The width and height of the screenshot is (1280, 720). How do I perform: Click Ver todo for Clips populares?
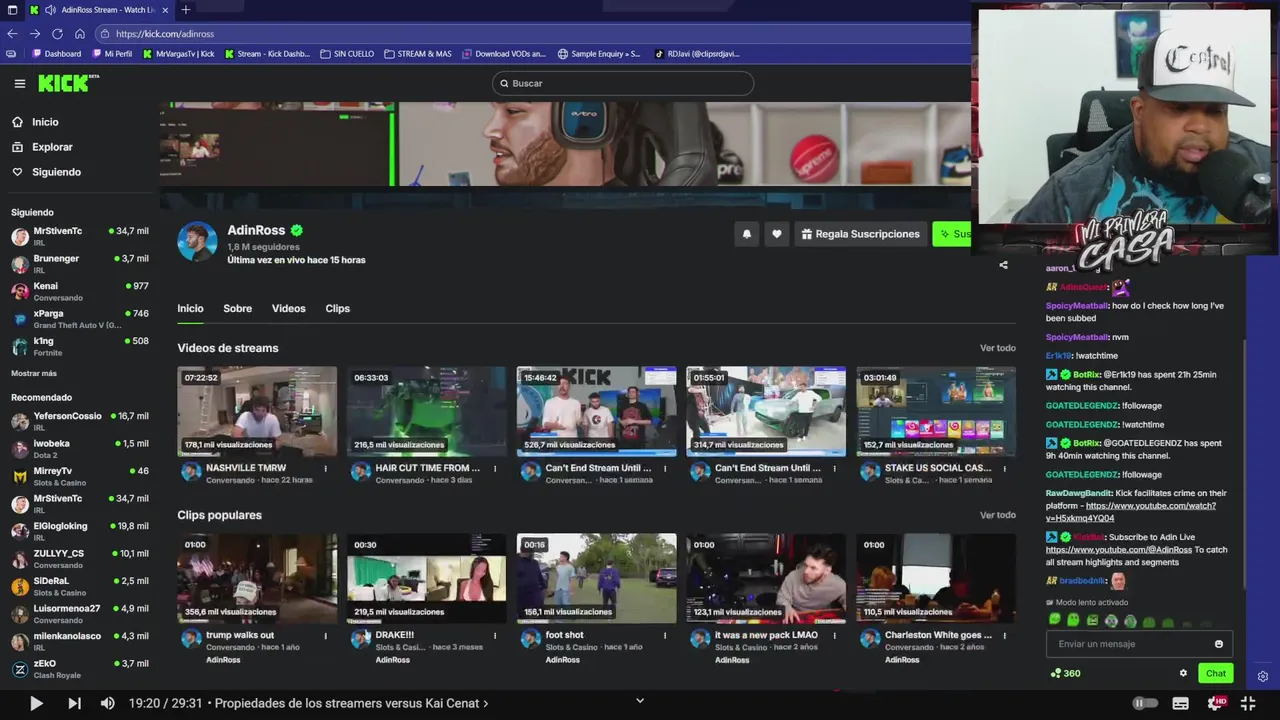click(998, 515)
